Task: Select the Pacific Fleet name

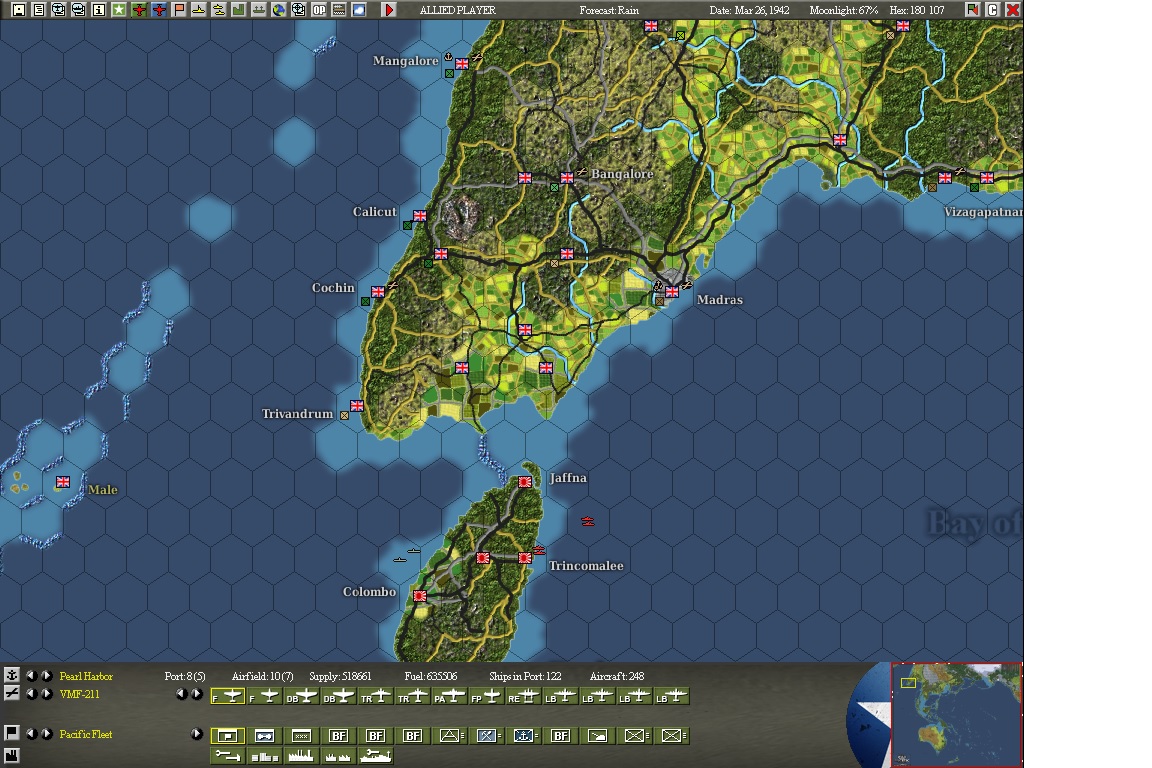Action: (x=86, y=733)
